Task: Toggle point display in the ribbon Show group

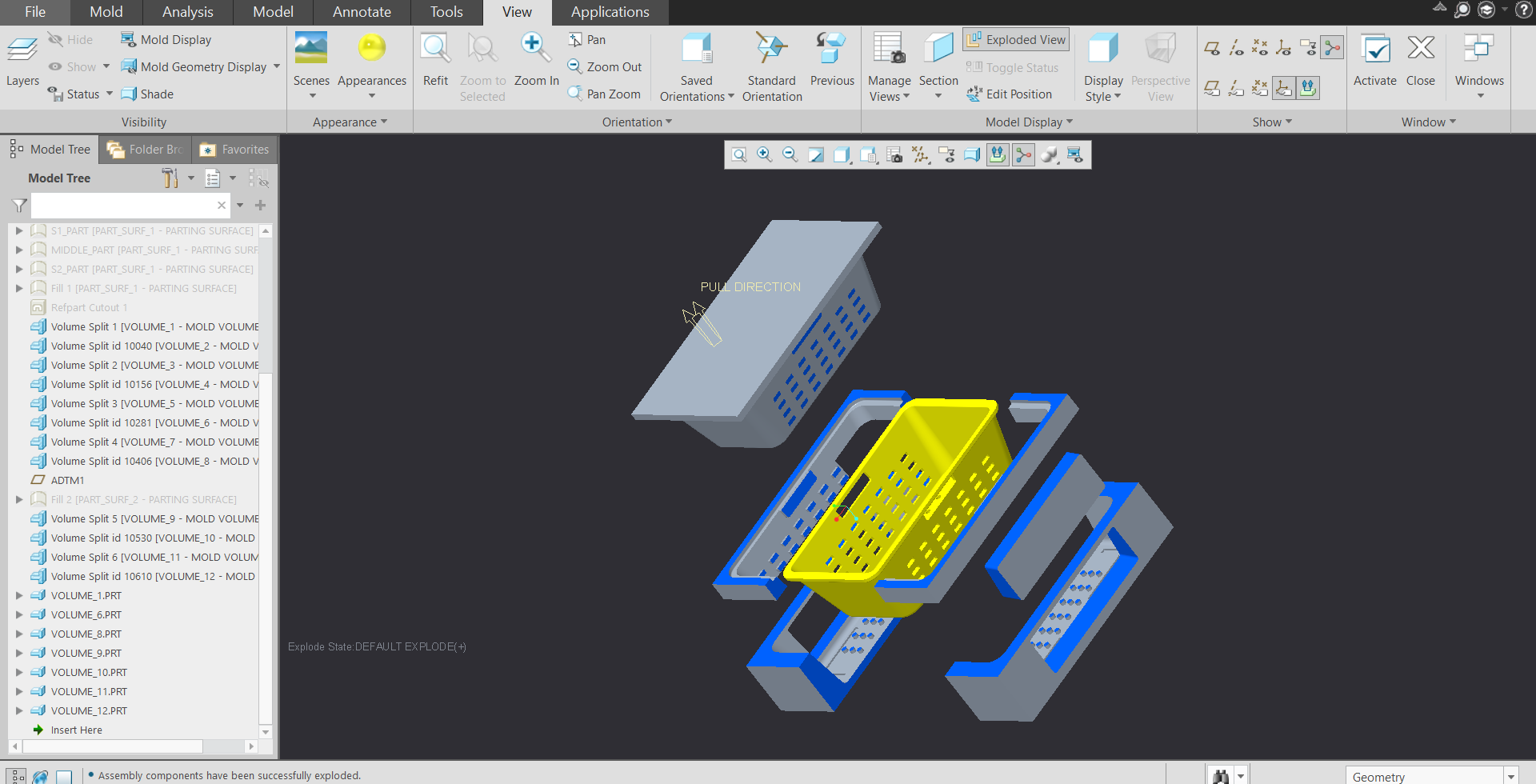Action: tap(1260, 48)
